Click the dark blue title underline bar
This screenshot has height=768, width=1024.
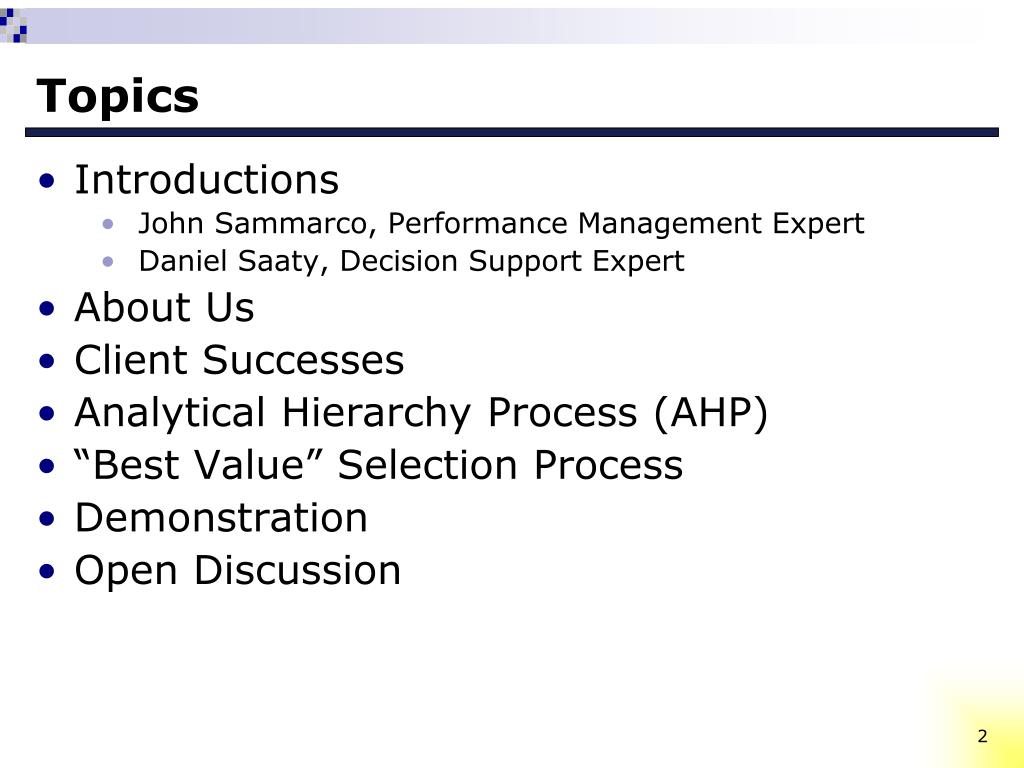(x=512, y=133)
